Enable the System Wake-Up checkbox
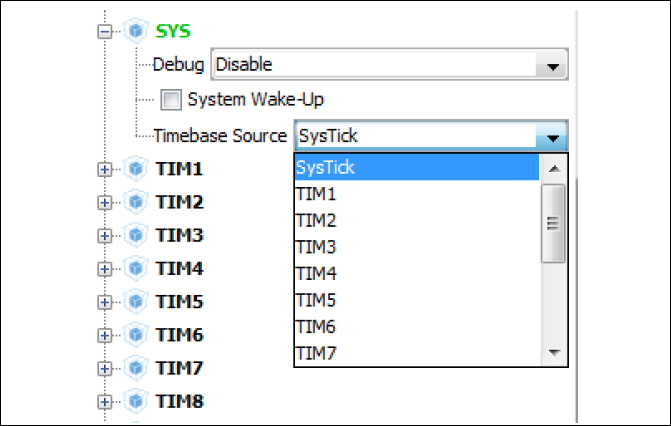Viewport: 671px width, 426px height. tap(171, 100)
